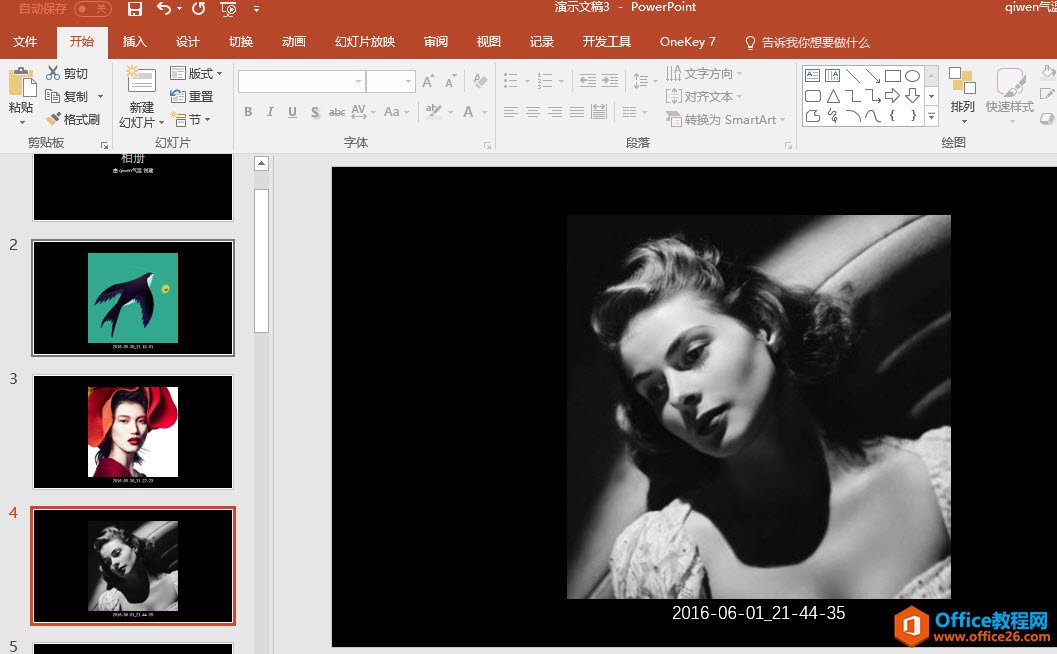Image resolution: width=1057 pixels, height=654 pixels.
Task: Switch to the Insert (插入) tab
Action: click(134, 42)
